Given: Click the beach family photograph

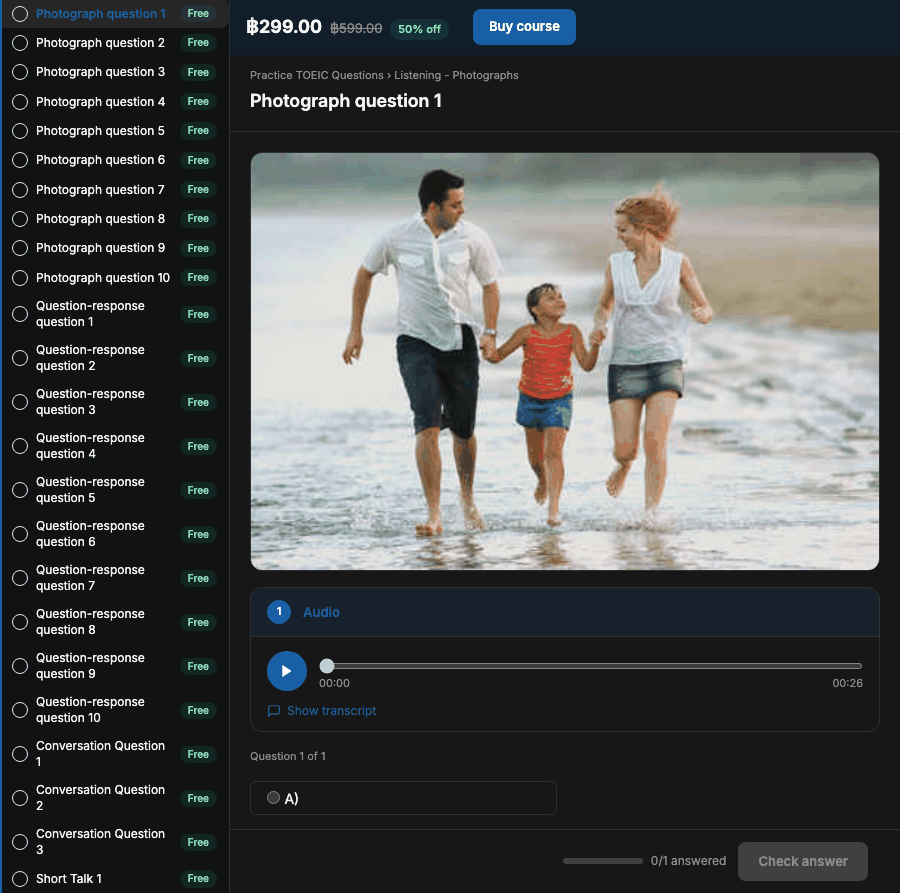Looking at the screenshot, I should pos(565,362).
